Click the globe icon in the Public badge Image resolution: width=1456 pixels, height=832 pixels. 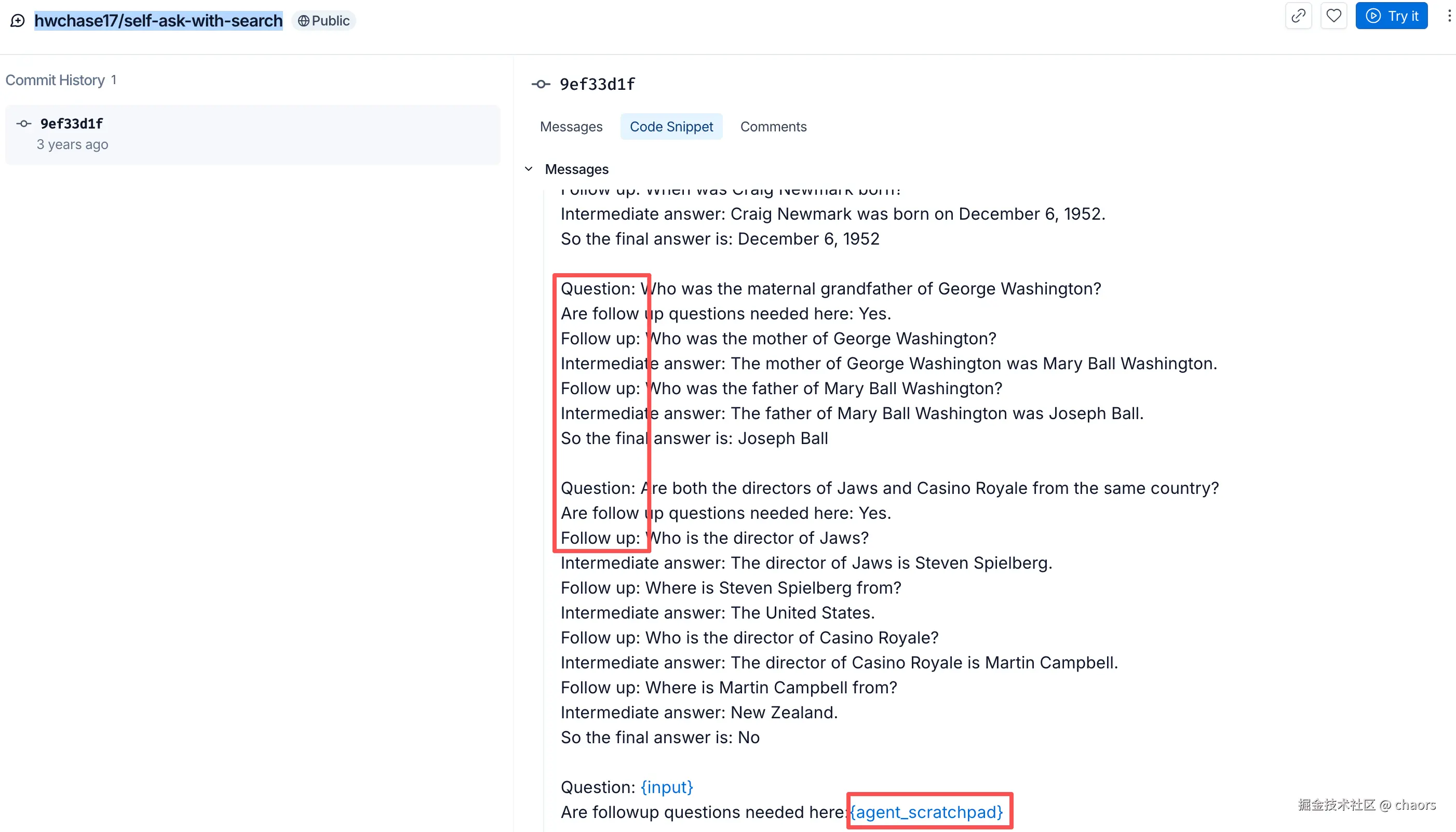303,21
